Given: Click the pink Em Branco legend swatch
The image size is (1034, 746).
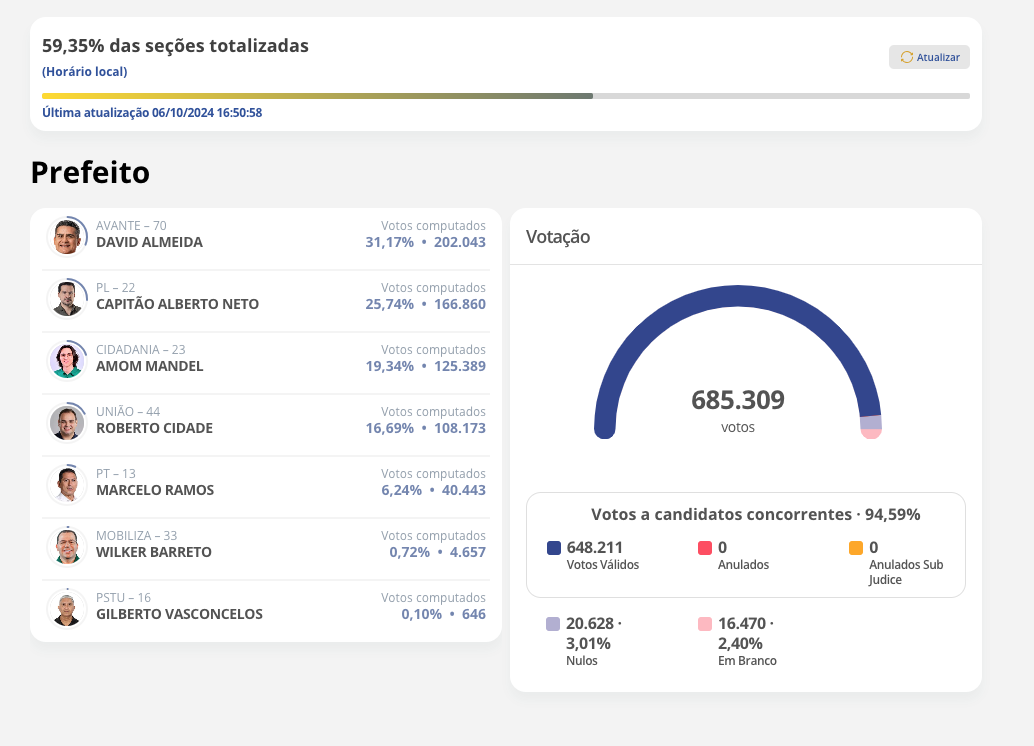Looking at the screenshot, I should [x=705, y=624].
